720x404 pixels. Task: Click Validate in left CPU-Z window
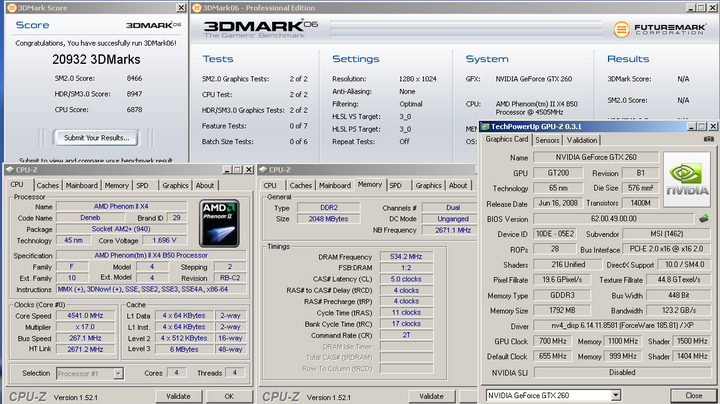tap(178, 396)
